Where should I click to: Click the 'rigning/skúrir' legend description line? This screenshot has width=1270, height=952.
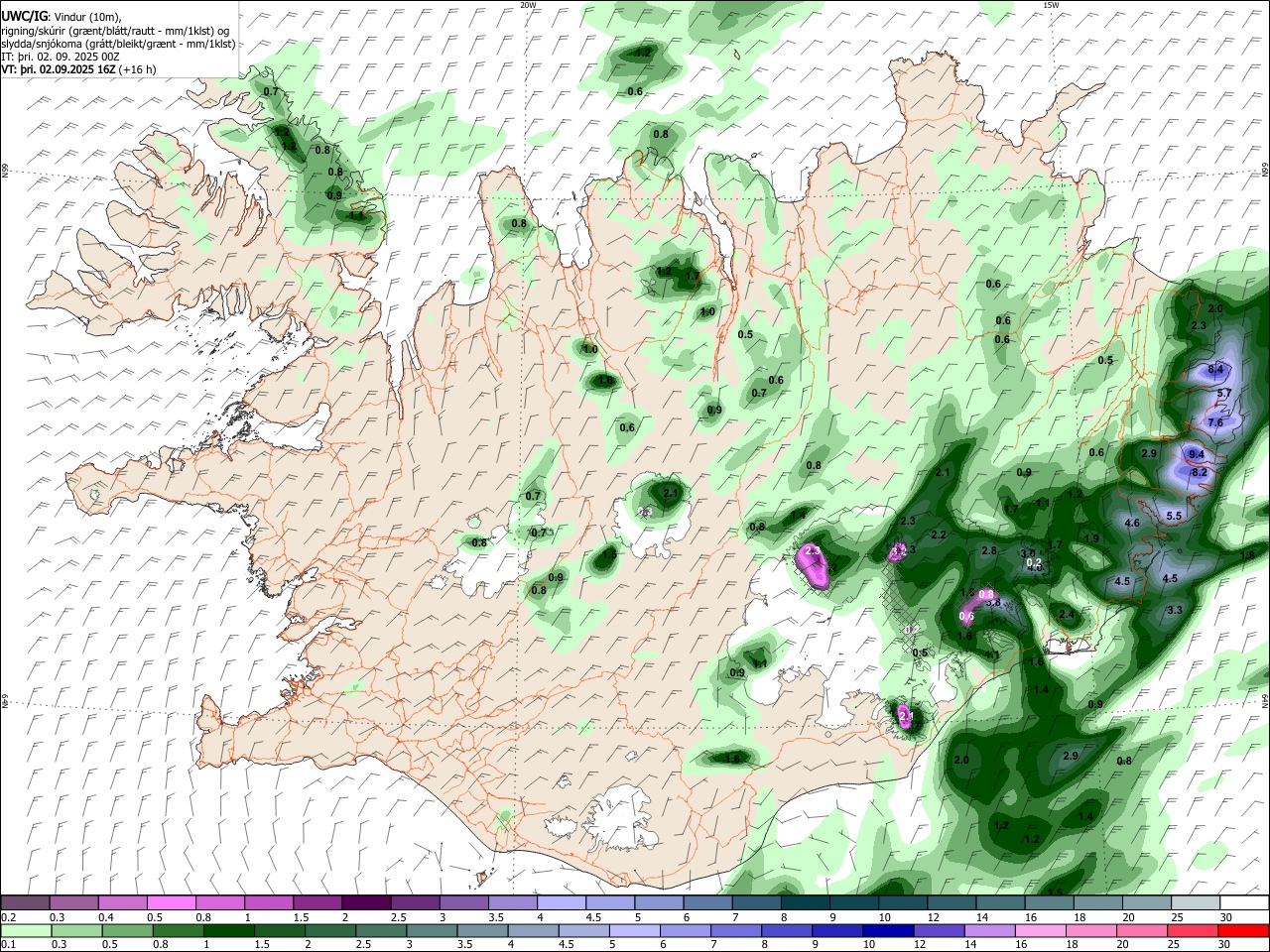[x=116, y=31]
